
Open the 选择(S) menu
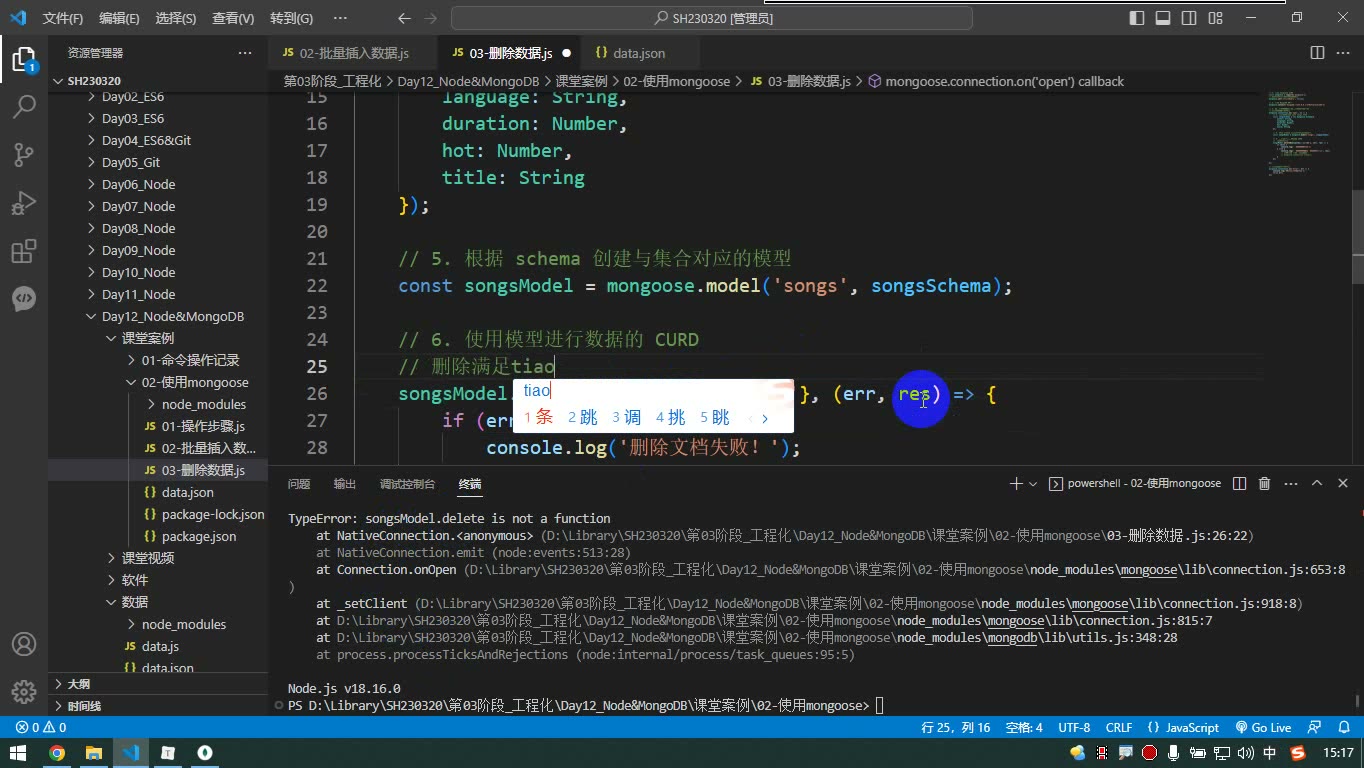176,18
